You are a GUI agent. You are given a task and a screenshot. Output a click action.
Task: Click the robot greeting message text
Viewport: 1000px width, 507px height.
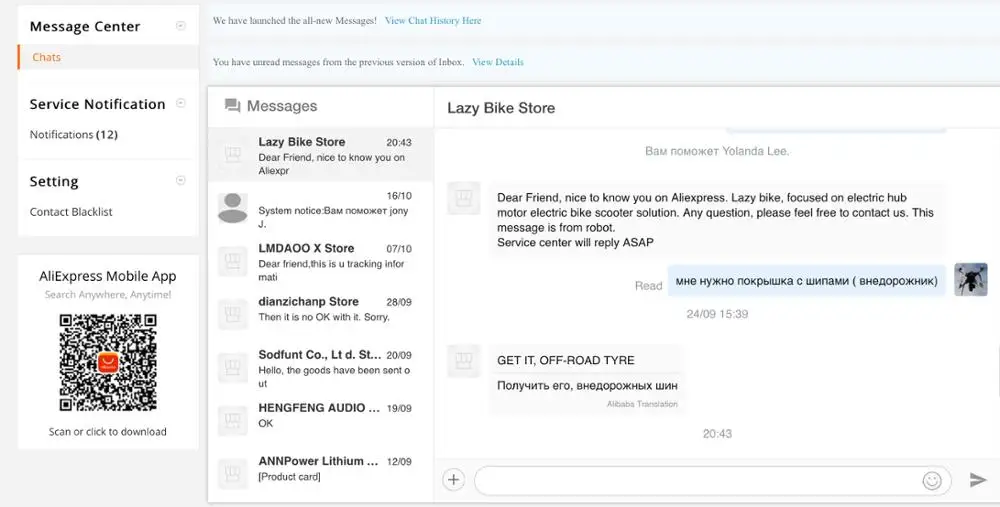click(x=715, y=220)
